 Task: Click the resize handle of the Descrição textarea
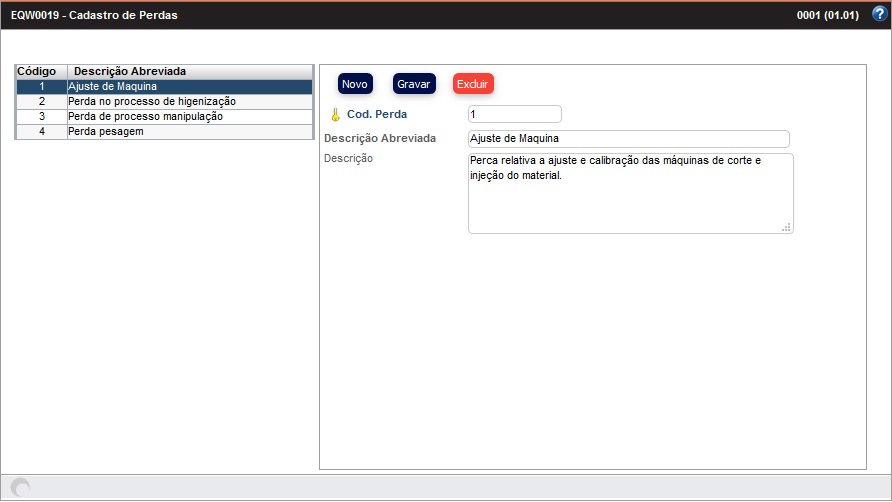[786, 227]
